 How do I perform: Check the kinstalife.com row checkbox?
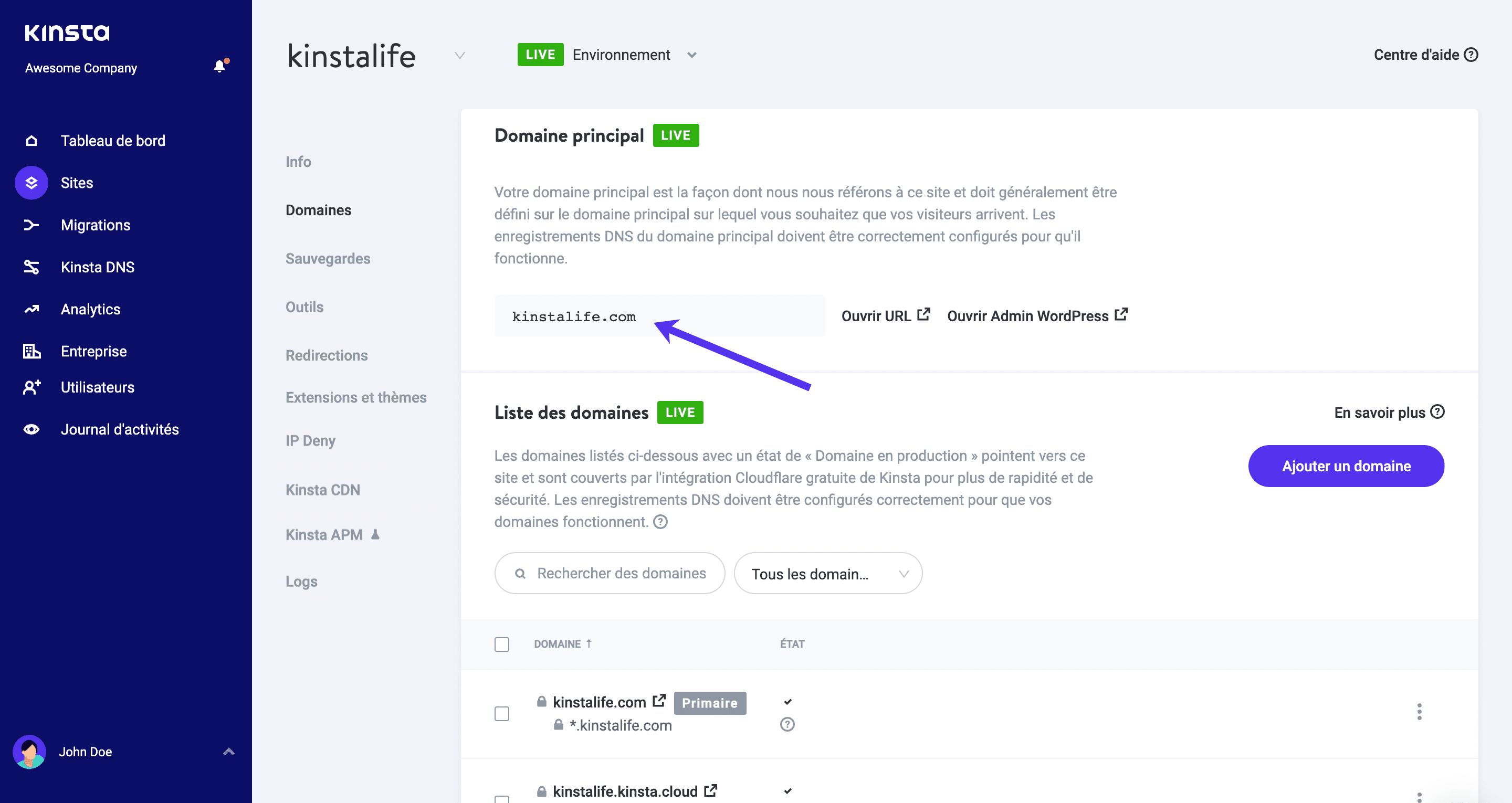point(502,713)
